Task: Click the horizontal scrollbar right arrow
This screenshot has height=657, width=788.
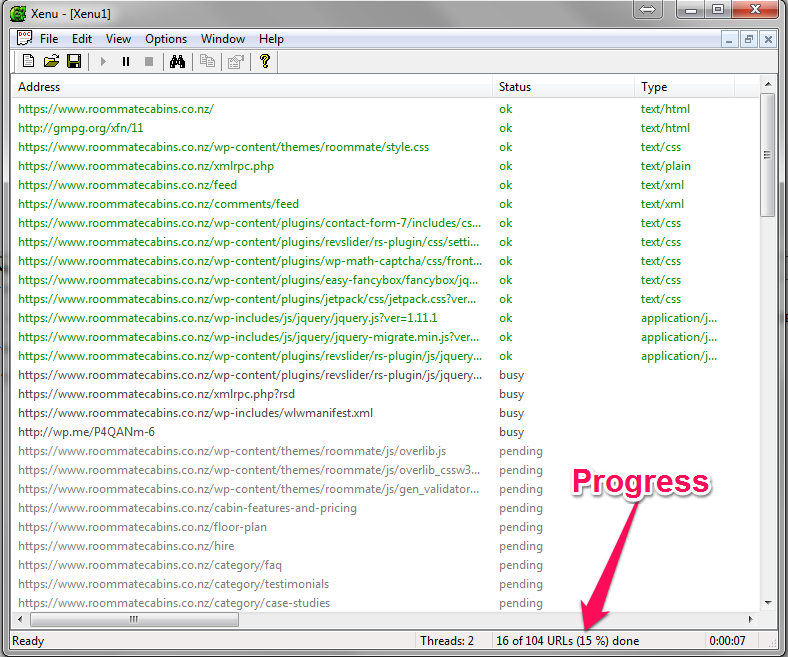Action: tap(750, 619)
